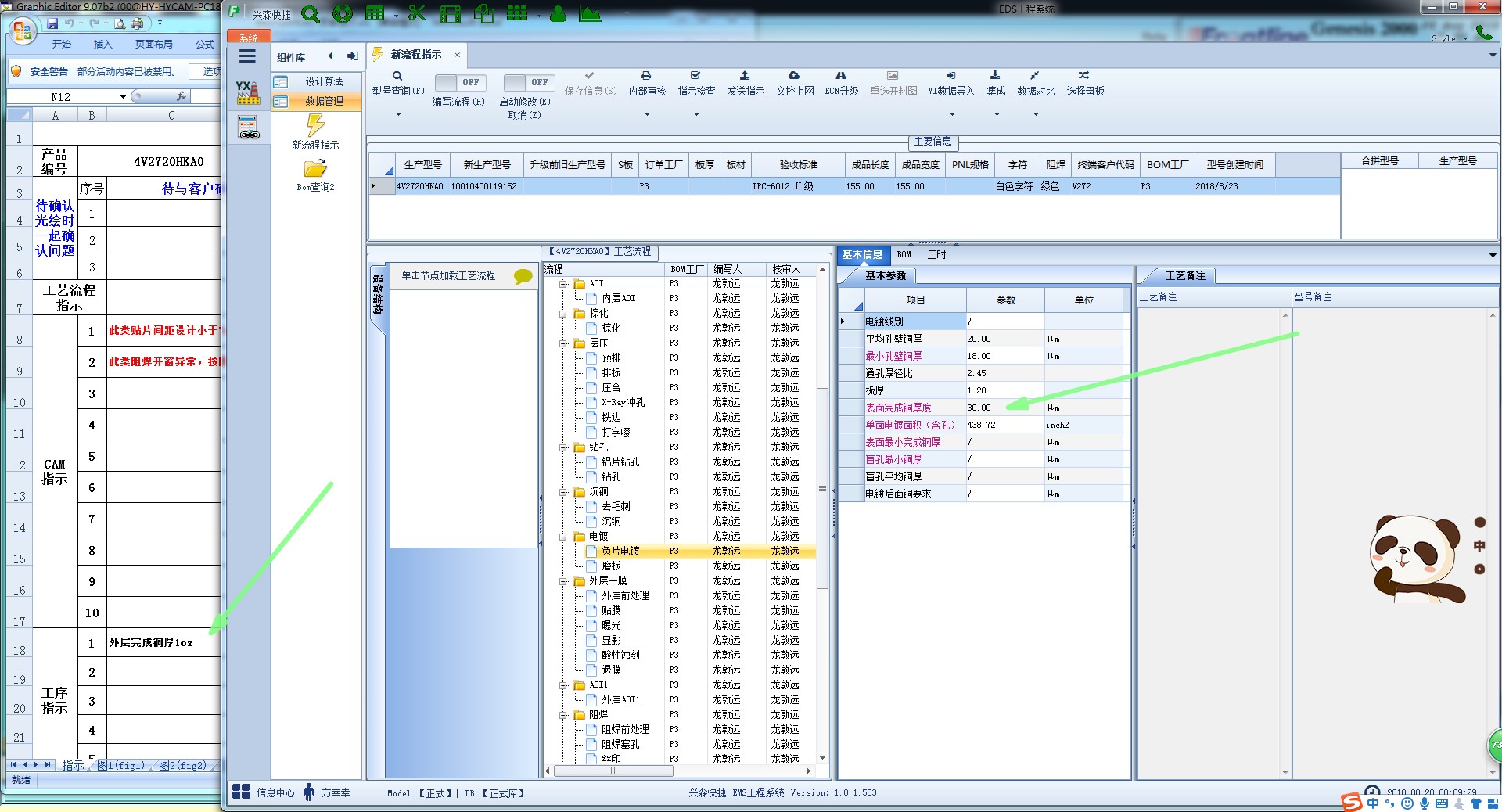Image resolution: width=1502 pixels, height=812 pixels.
Task: Click the 图1(fig1) sheet tab in Excel
Action: (x=121, y=765)
